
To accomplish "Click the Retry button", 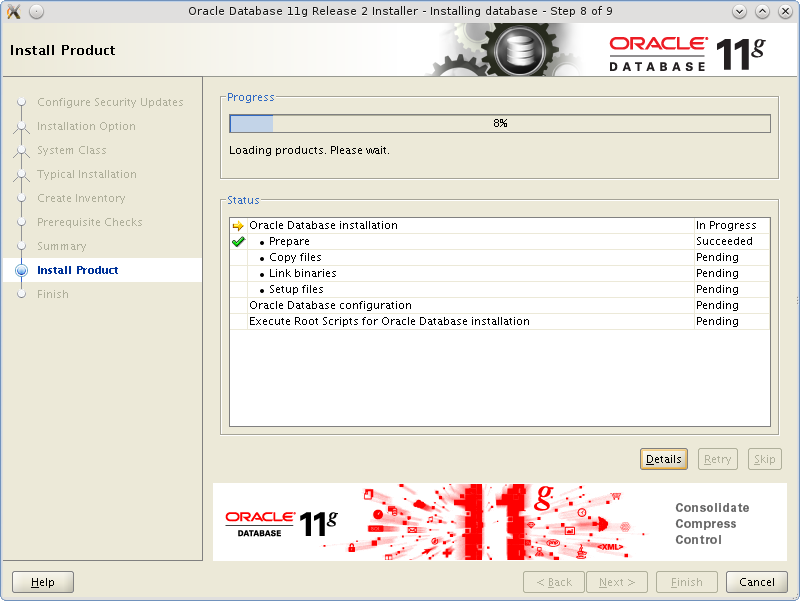I will pos(717,459).
